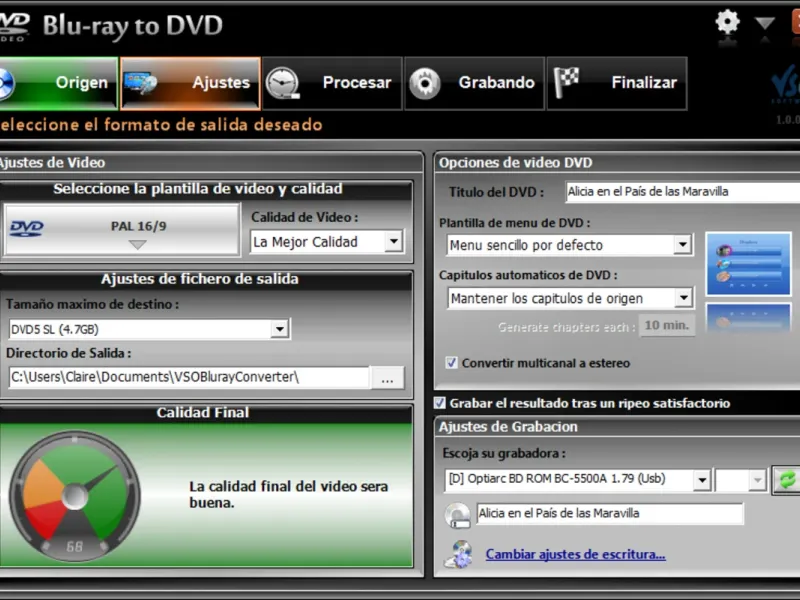Screen dimensions: 800x600
Task: Select the DVD menu template preview thumbnail
Action: [x=748, y=264]
